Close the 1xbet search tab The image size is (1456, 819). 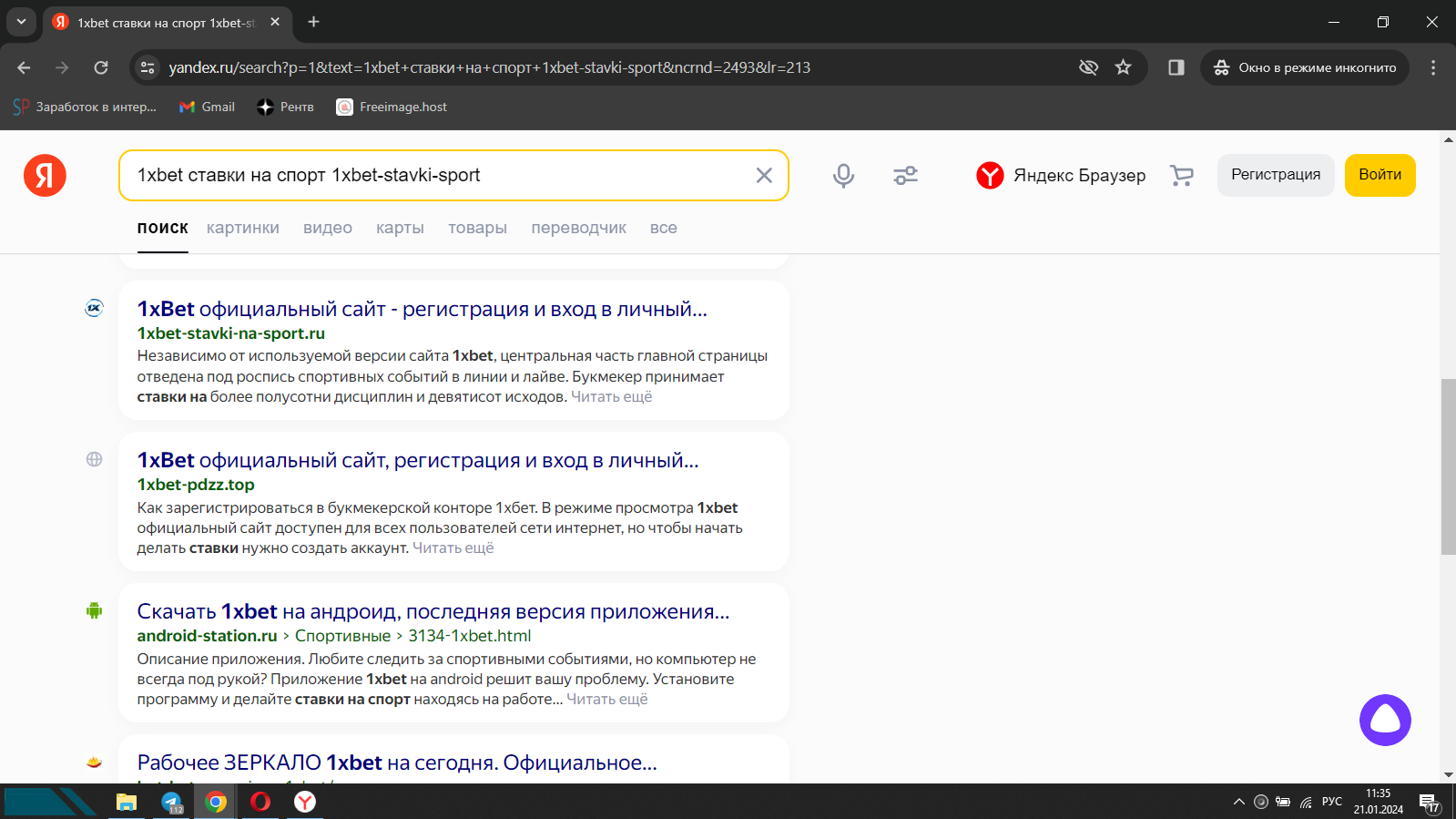(275, 22)
